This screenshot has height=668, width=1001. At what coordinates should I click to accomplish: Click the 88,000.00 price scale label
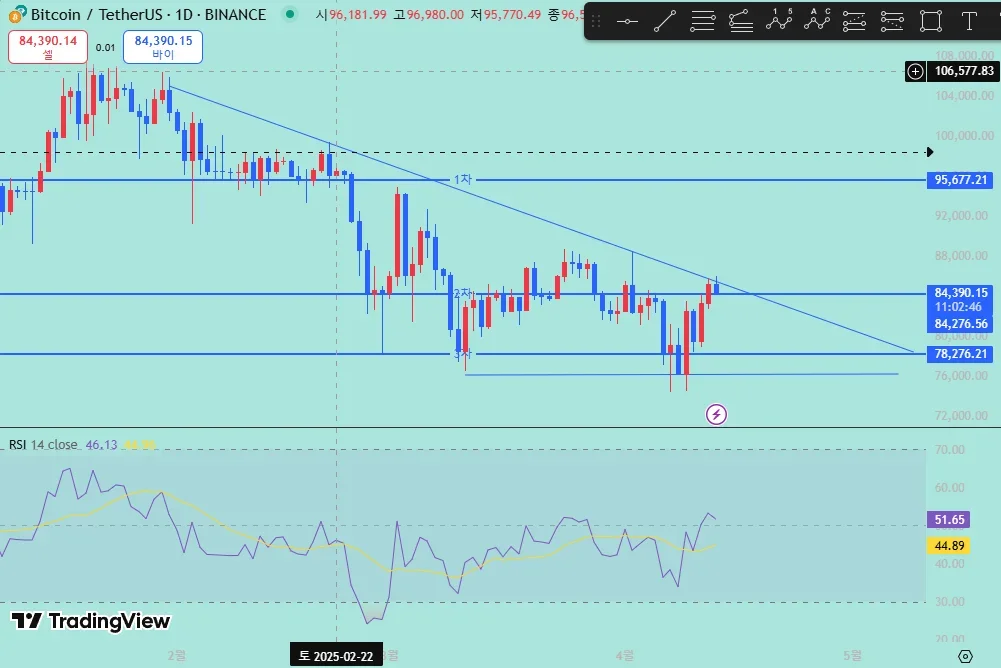pyautogui.click(x=961, y=255)
